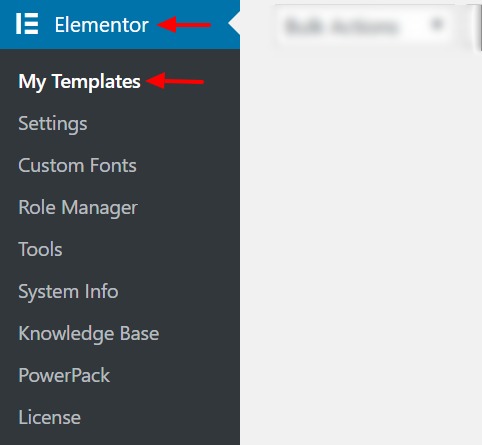Go to Elementor Settings
482x445 pixels.
pyautogui.click(x=53, y=124)
